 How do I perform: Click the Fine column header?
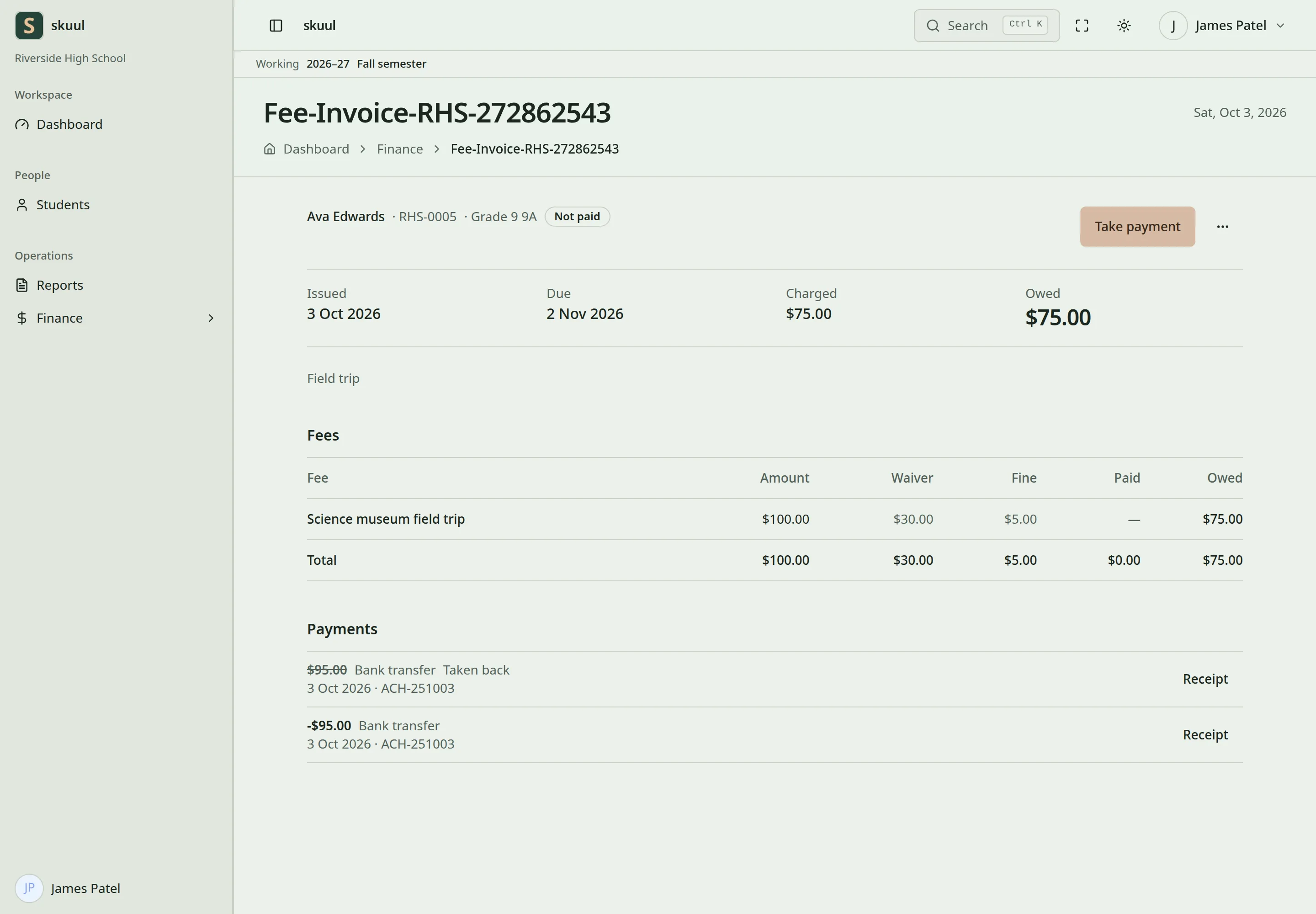pos(1024,478)
